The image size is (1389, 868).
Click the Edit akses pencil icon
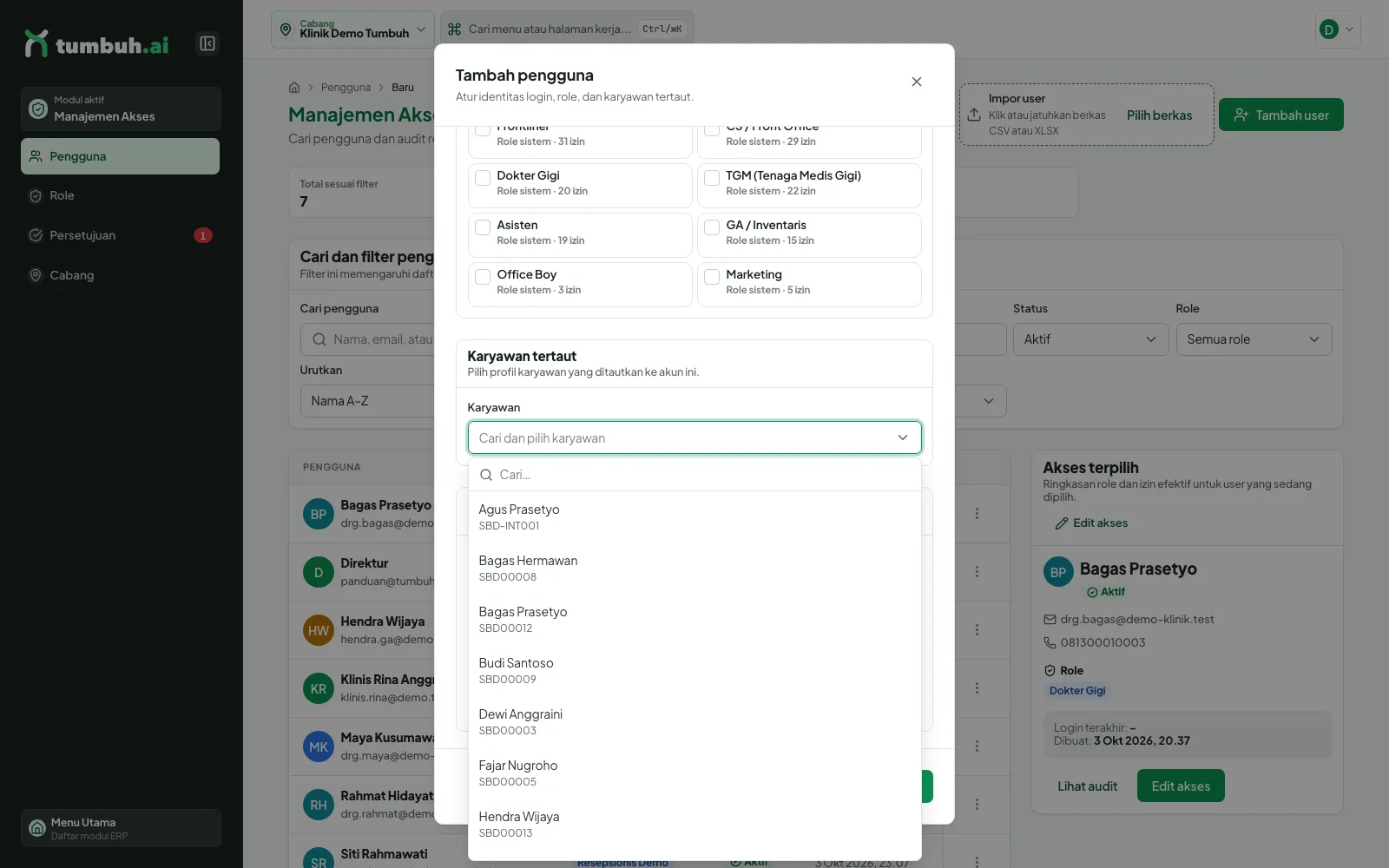pos(1061,523)
